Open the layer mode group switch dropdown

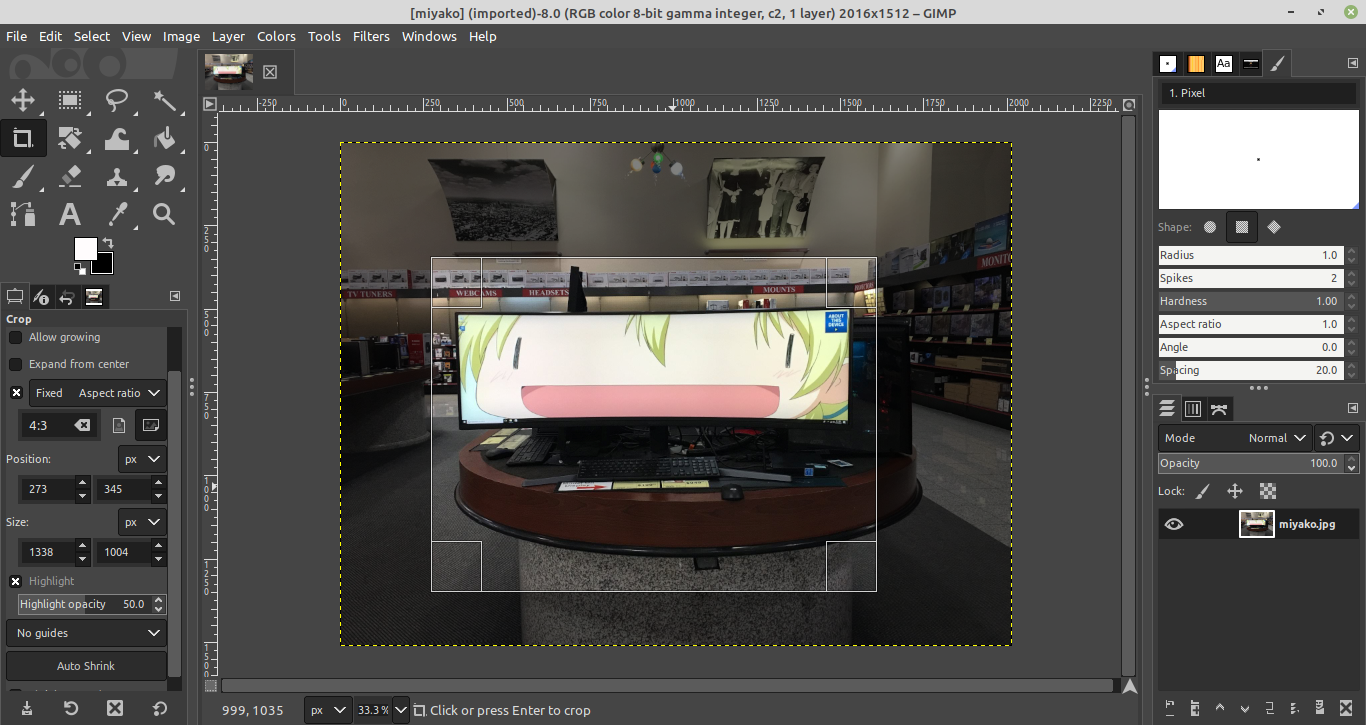click(1337, 438)
